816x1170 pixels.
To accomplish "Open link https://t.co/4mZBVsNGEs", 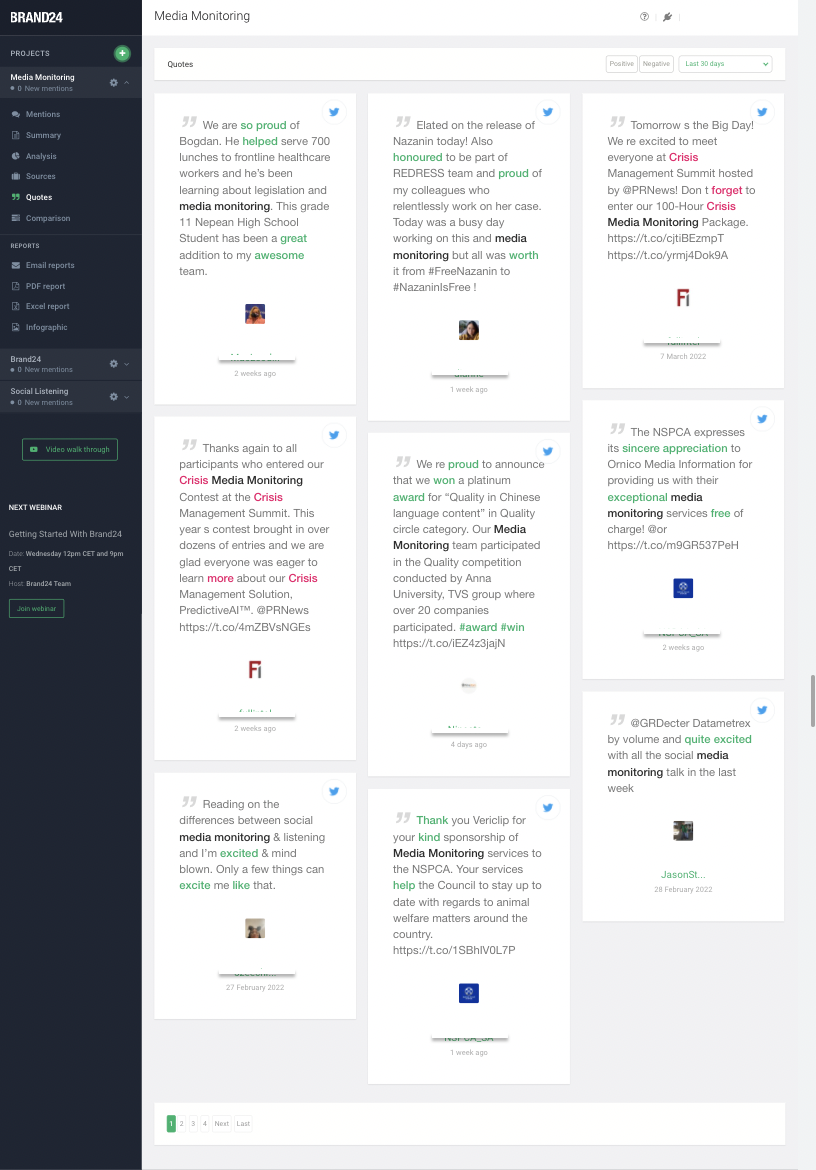I will click(x=245, y=627).
